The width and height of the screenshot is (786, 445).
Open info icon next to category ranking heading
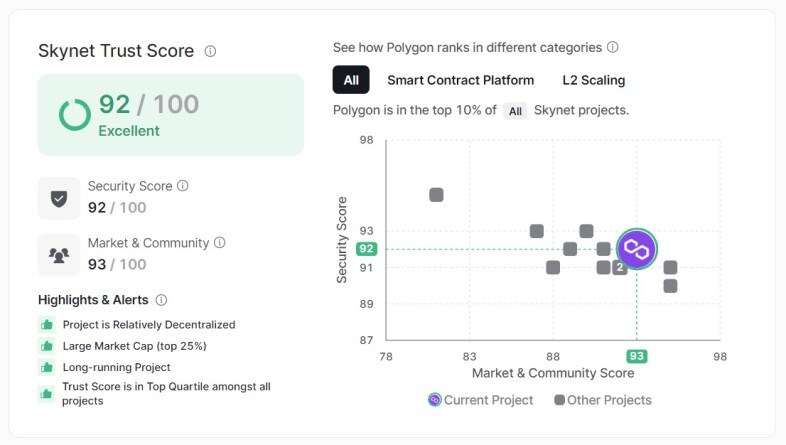pos(613,47)
